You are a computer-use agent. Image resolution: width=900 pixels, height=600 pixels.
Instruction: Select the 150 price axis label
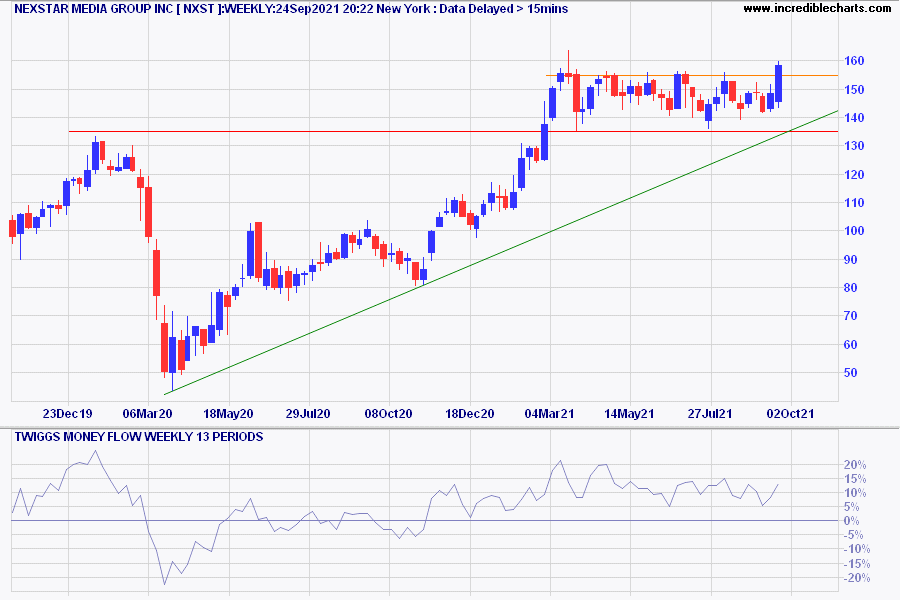pyautogui.click(x=854, y=90)
